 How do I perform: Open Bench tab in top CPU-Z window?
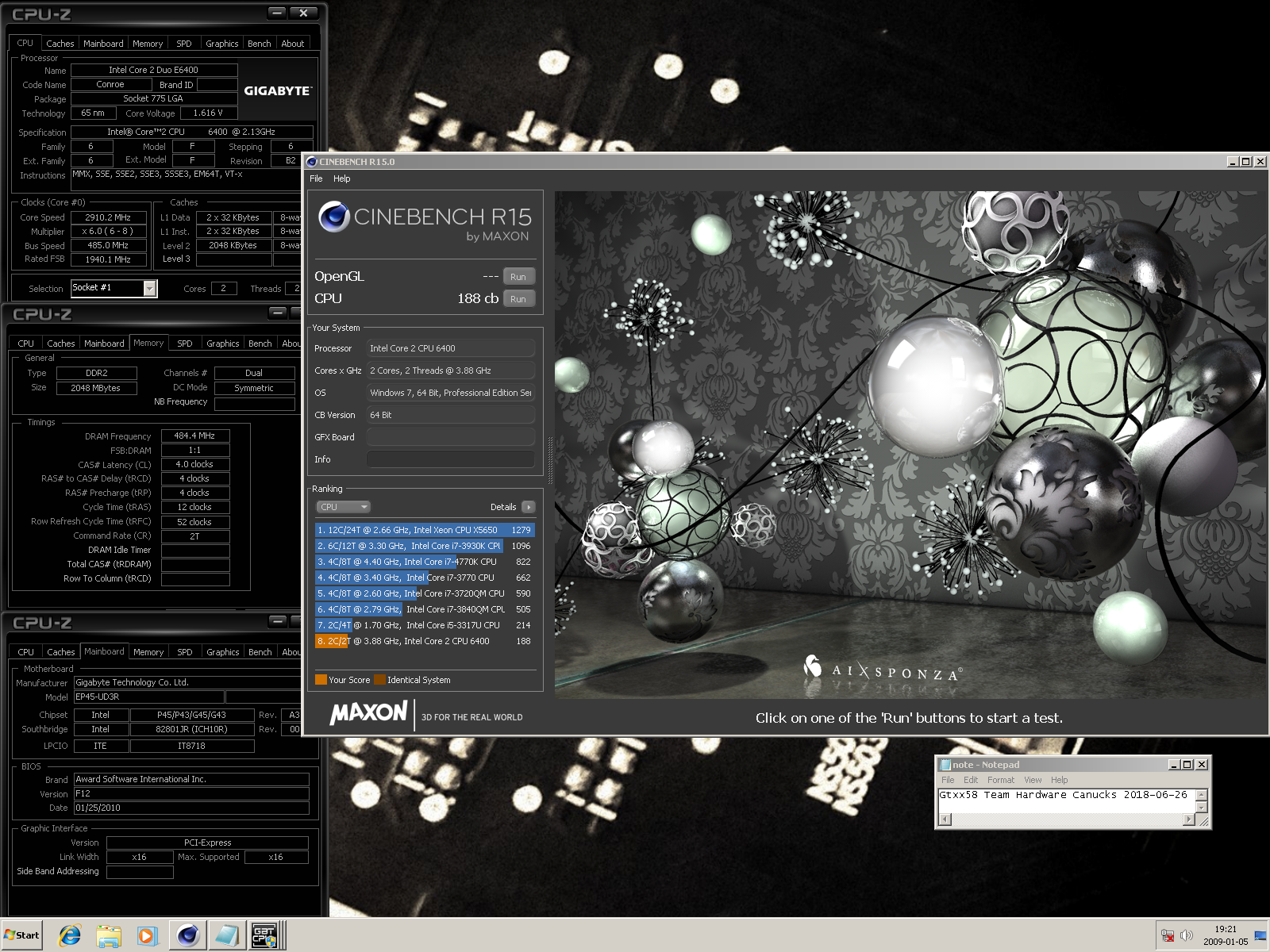tap(260, 44)
